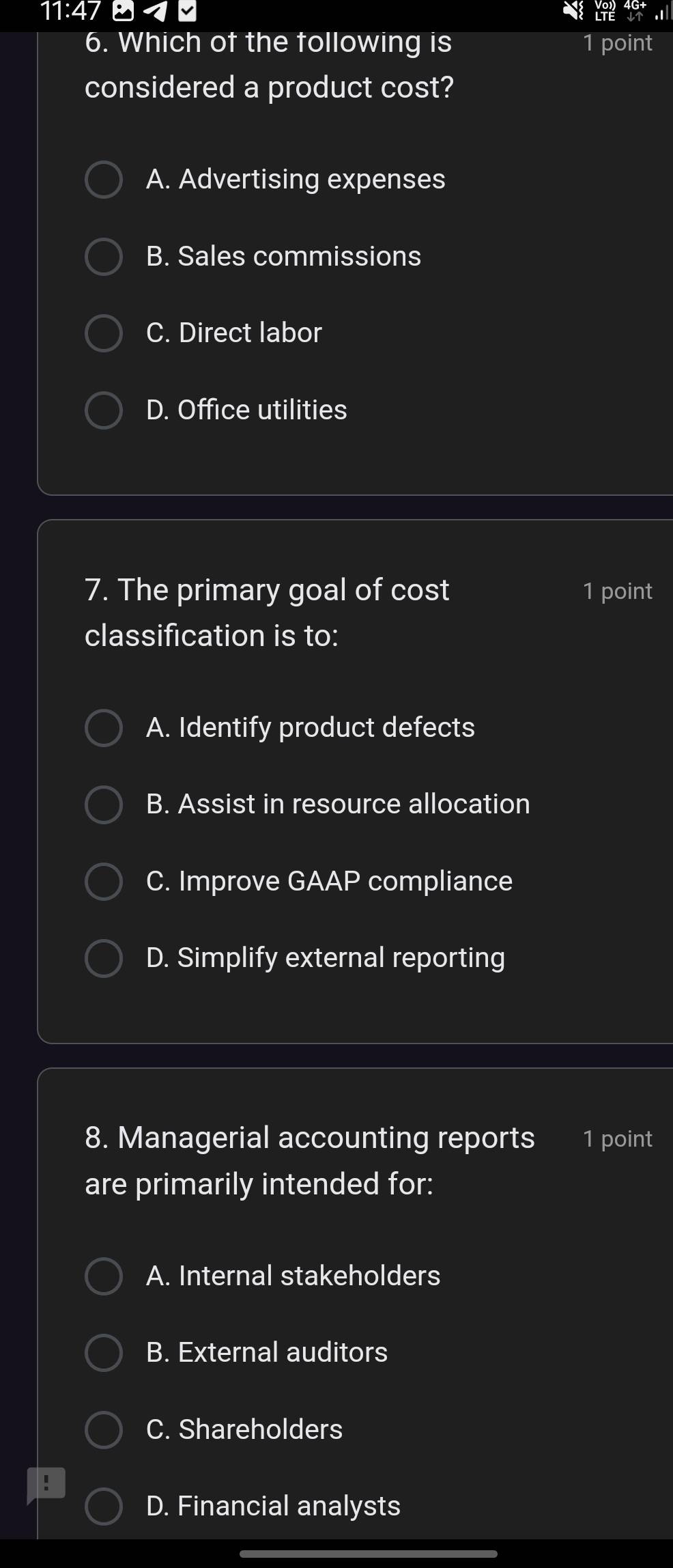673x1568 pixels.
Task: Select 'D. Simplify external reporting'
Action: click(x=104, y=958)
